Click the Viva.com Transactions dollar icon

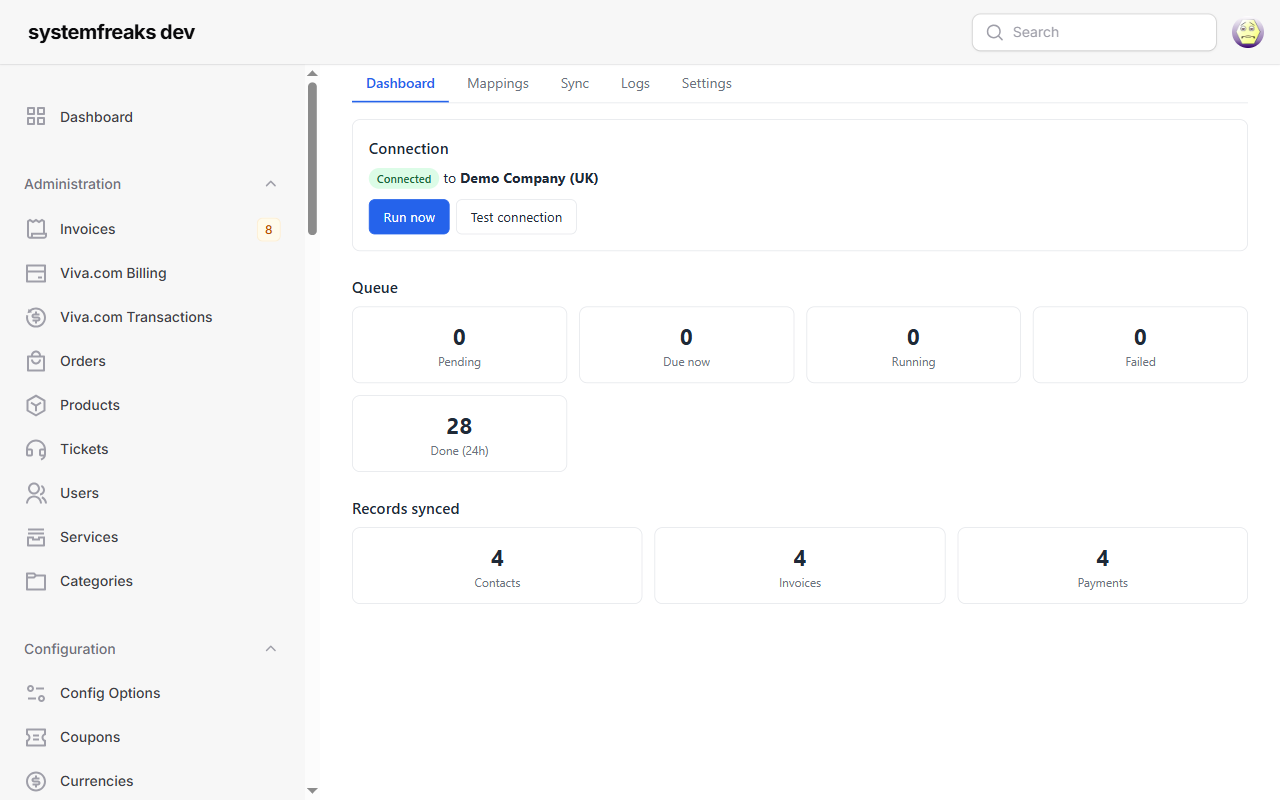tap(36, 317)
